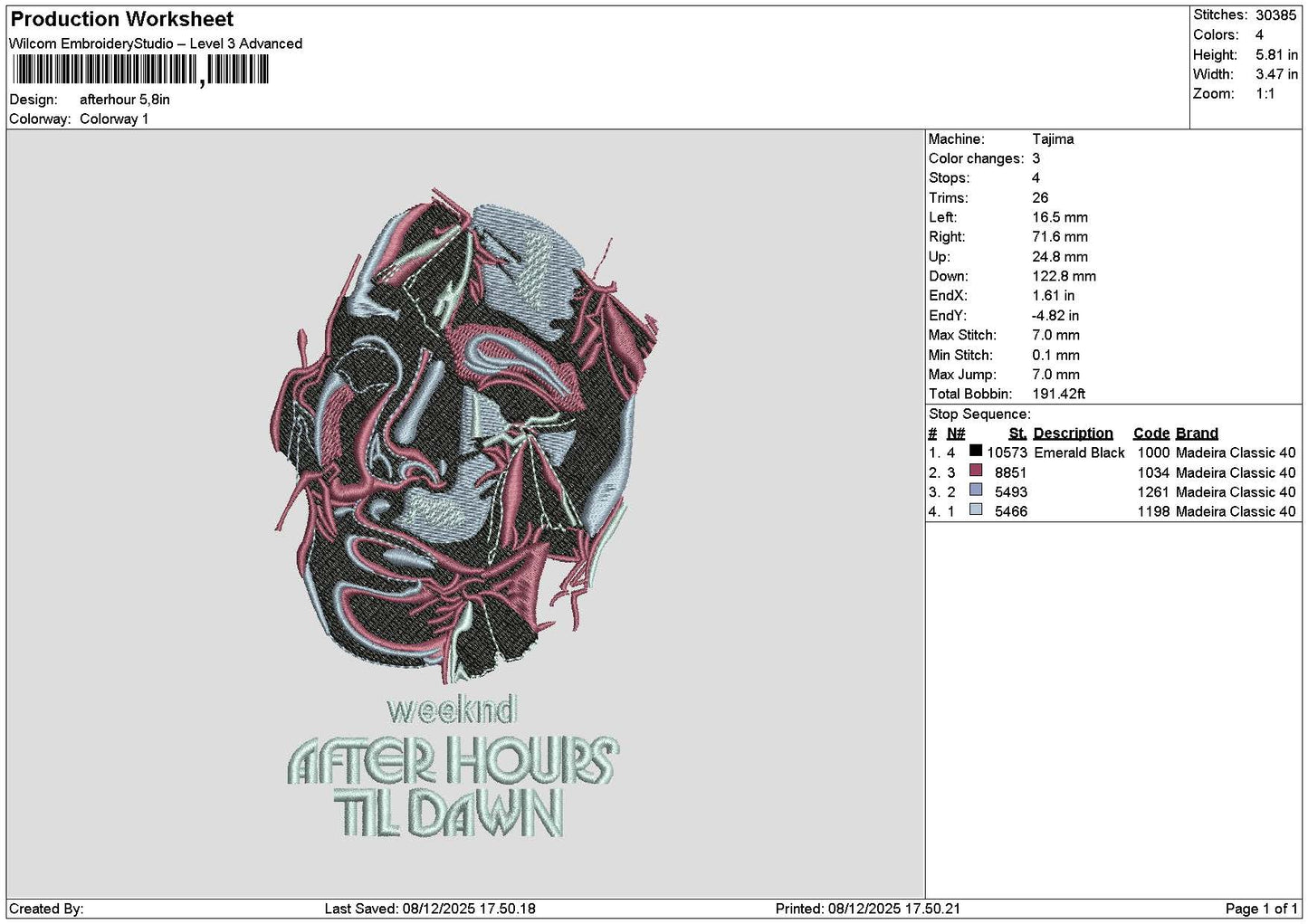Viewport: 1308px width, 924px height.
Task: Click thread code '1034'
Action: coord(1153,472)
